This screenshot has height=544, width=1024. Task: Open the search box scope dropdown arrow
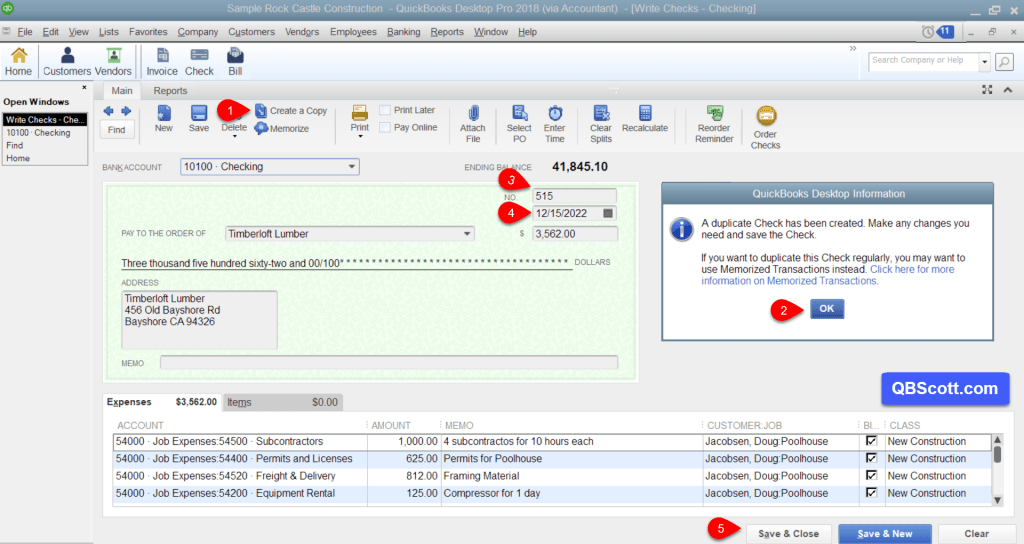[985, 62]
